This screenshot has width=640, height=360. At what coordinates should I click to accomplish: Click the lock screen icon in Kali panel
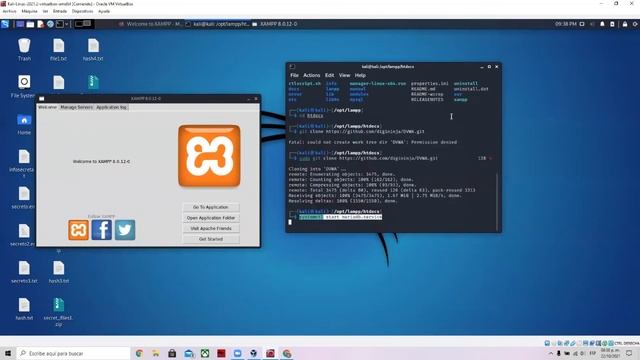625,24
